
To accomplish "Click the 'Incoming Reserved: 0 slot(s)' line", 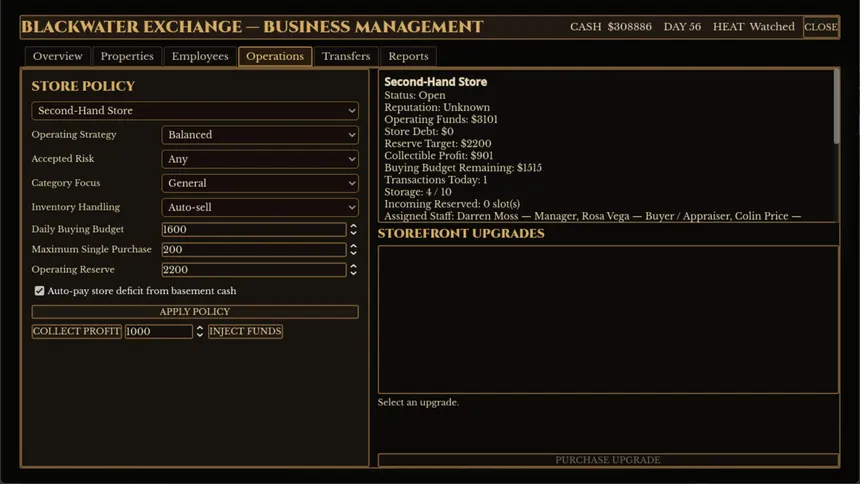I will [x=452, y=204].
